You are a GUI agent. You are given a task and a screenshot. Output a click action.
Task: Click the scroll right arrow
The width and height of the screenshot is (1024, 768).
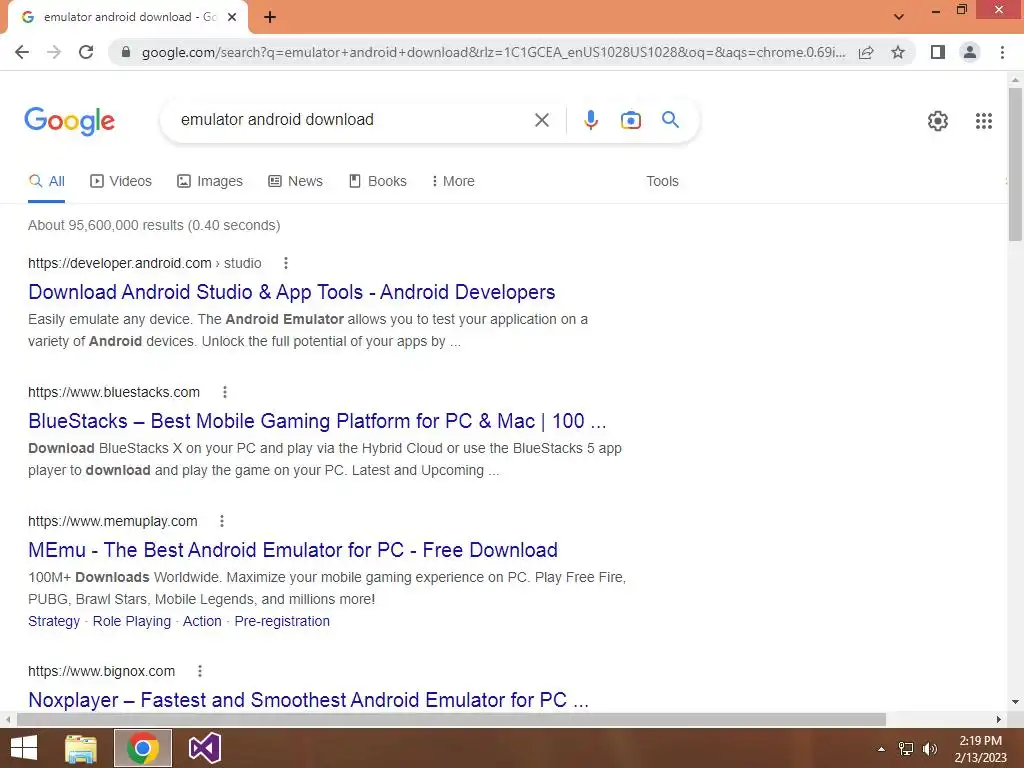[x=999, y=720]
